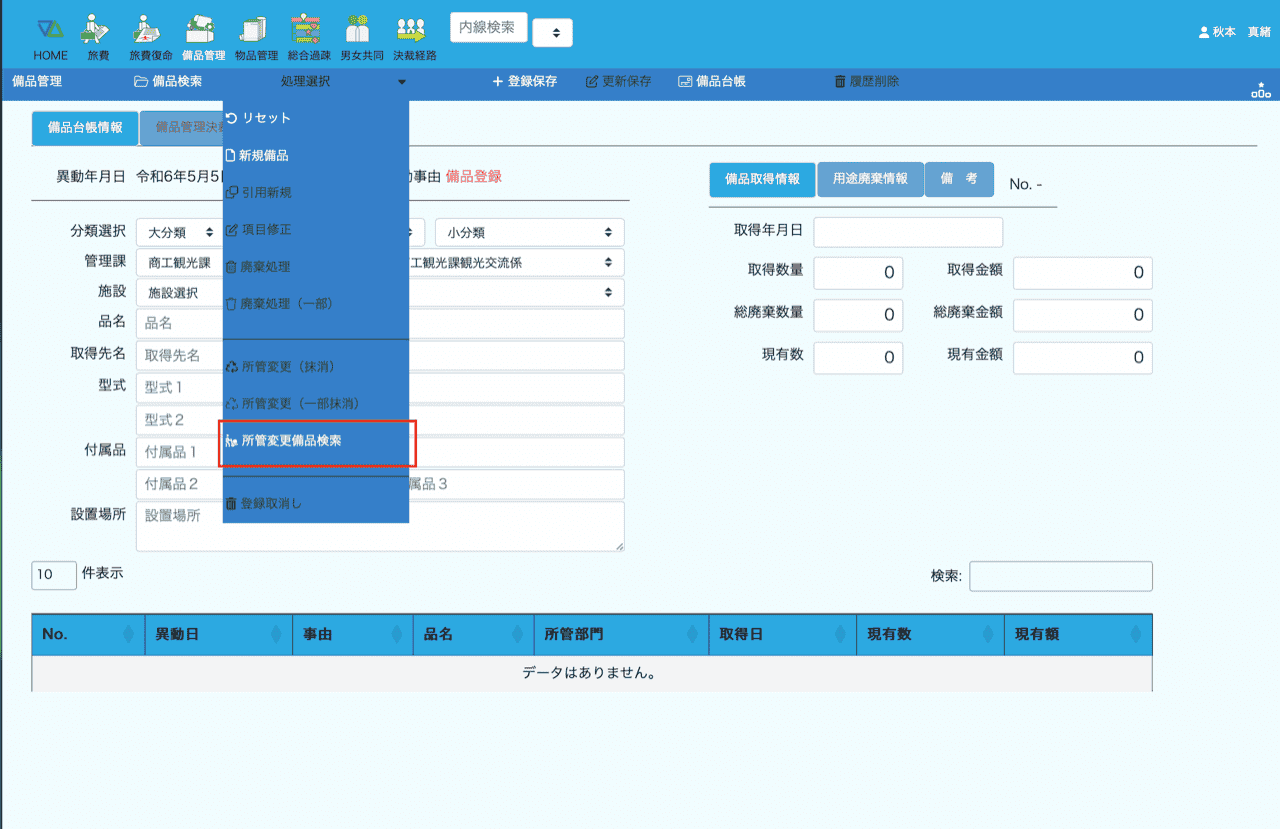Click the organization chart icon at right

[x=1260, y=90]
